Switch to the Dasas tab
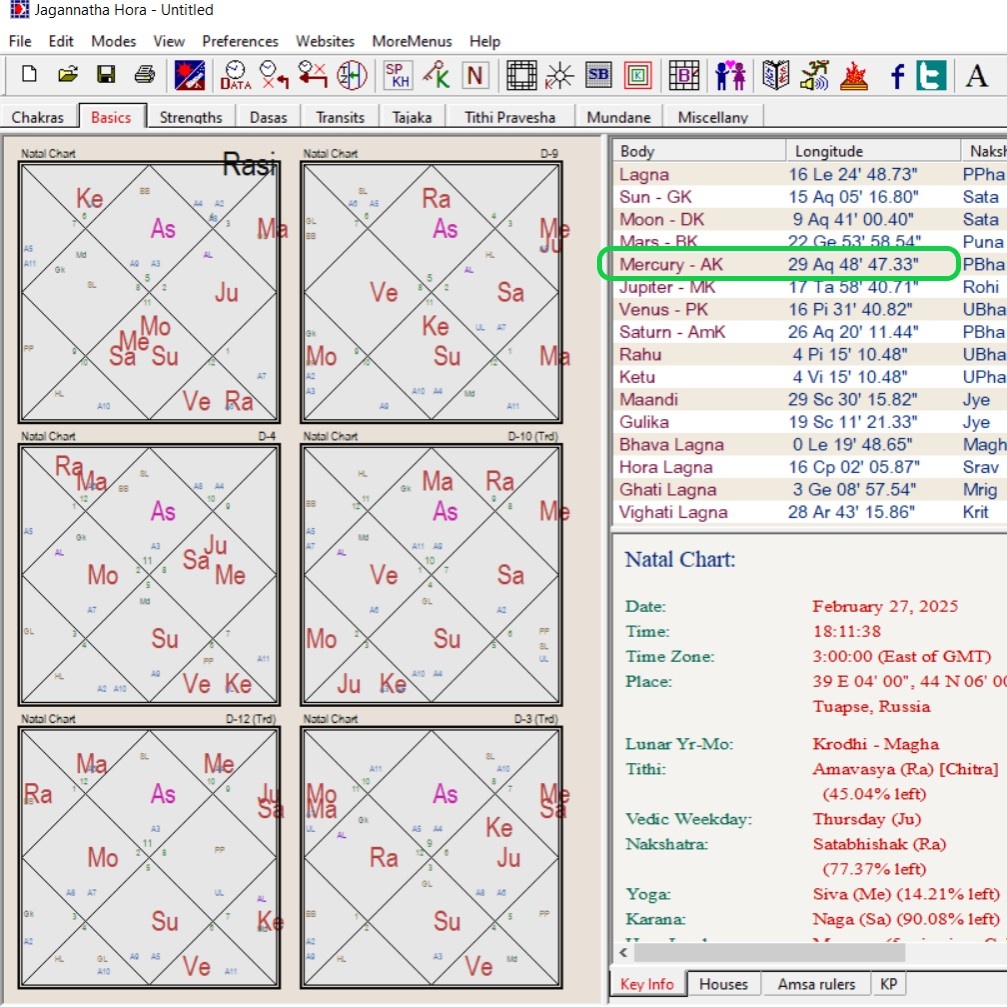The image size is (1007, 1007). pyautogui.click(x=268, y=117)
